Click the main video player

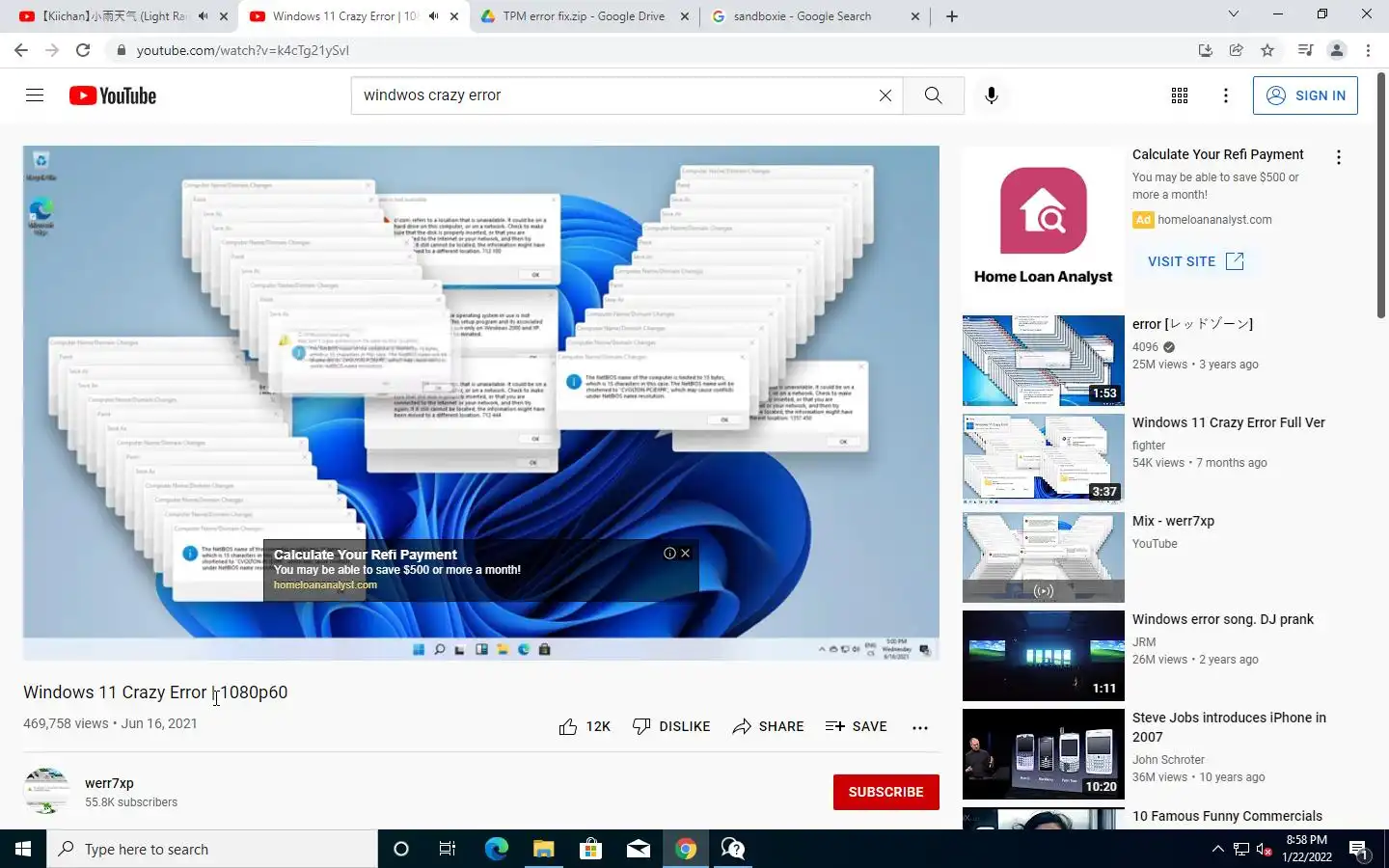(481, 403)
